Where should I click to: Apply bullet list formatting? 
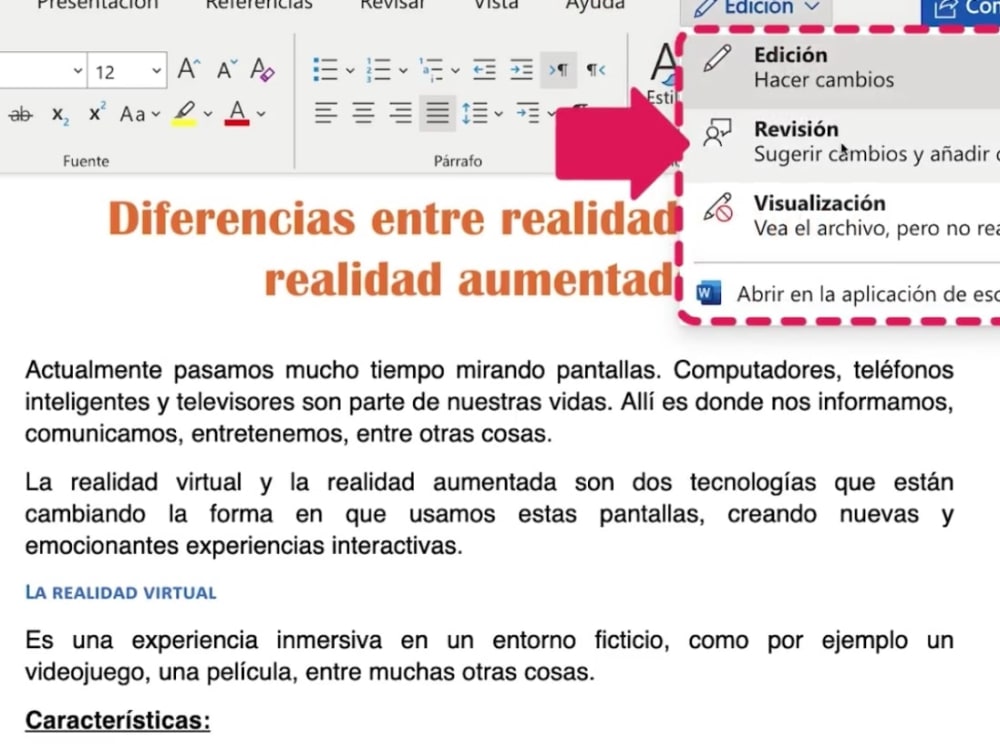(x=325, y=70)
